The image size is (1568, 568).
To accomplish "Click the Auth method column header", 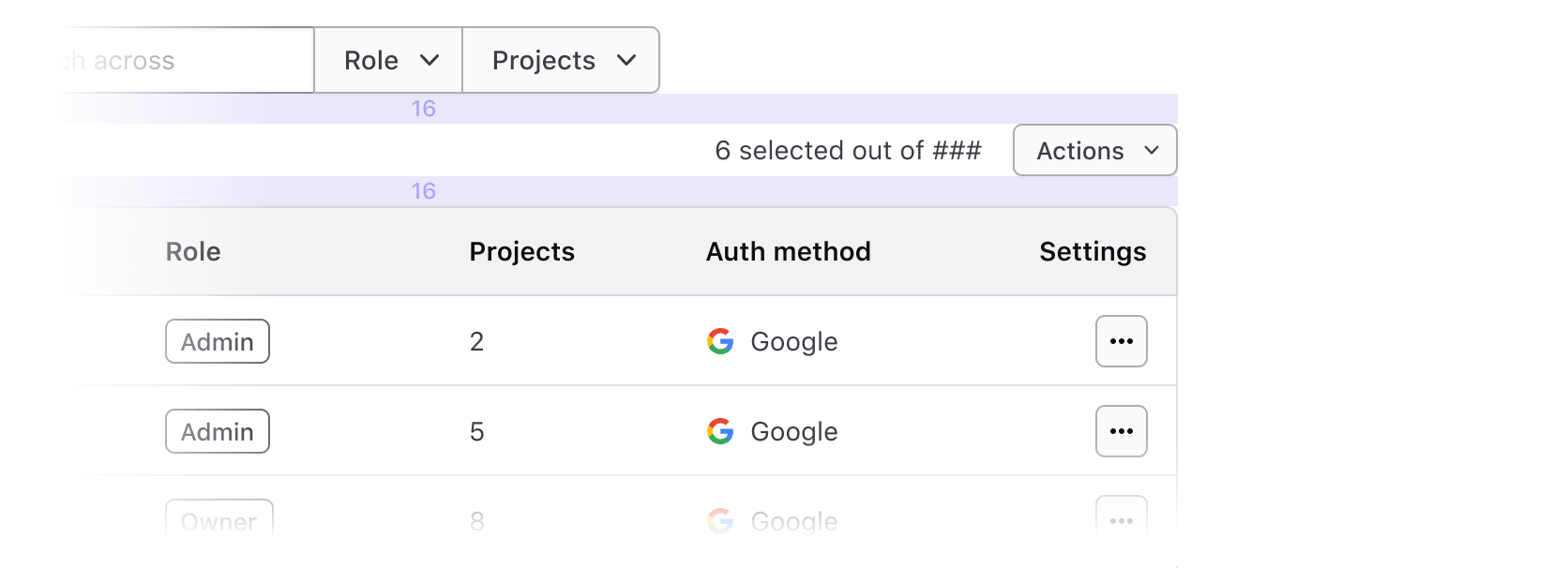I will 788,252.
